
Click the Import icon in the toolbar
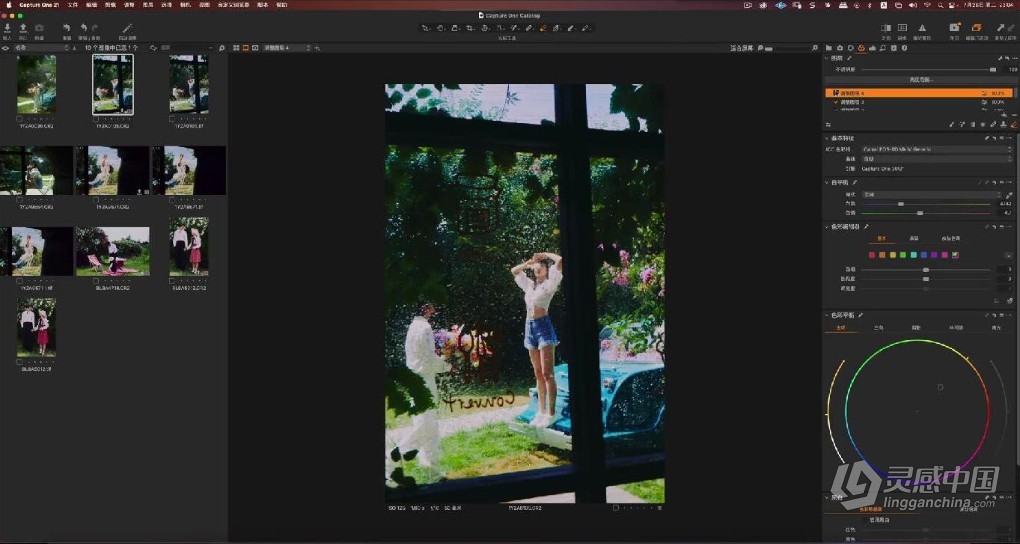click(8, 28)
